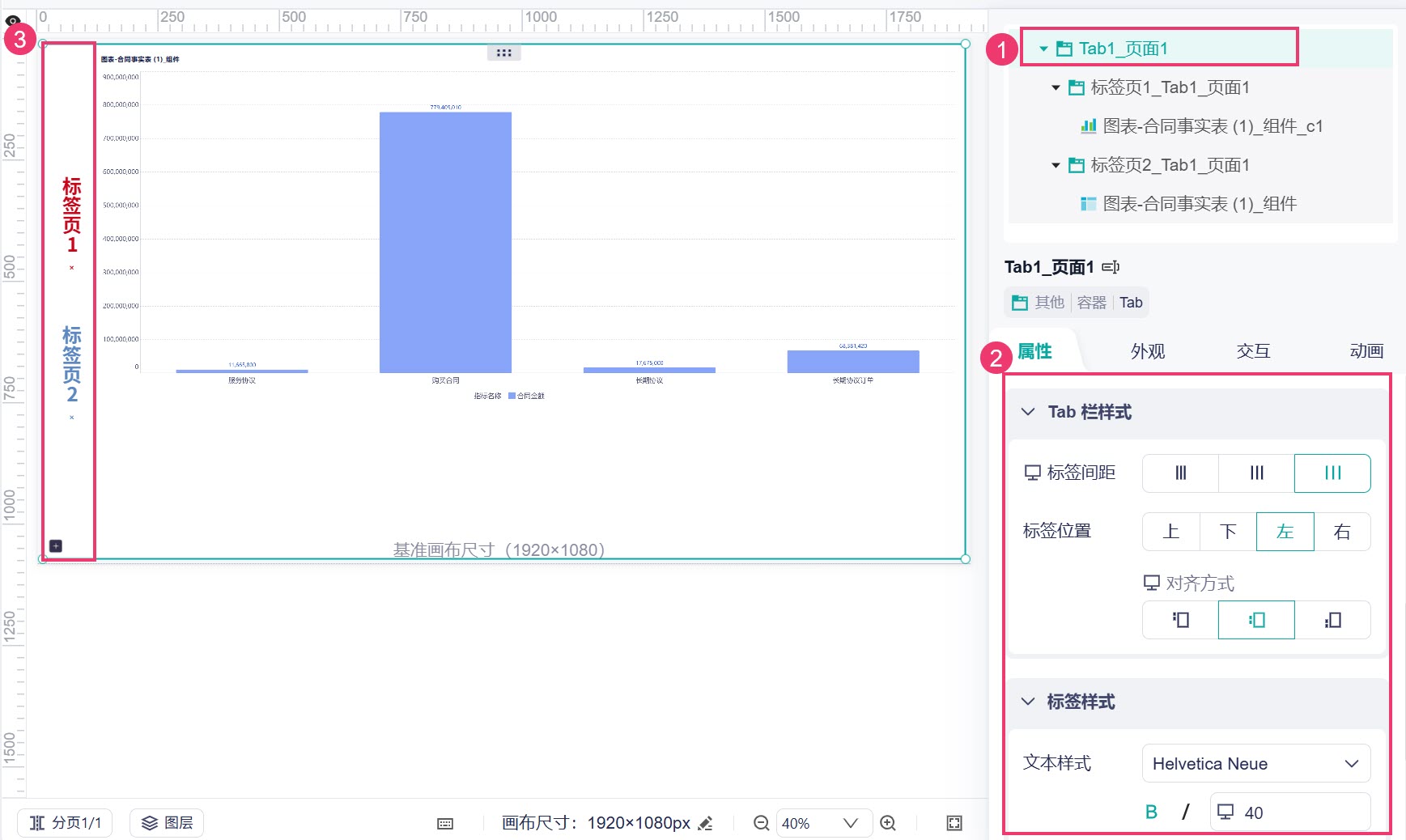Switch to the 交互 tab

coord(1253,351)
